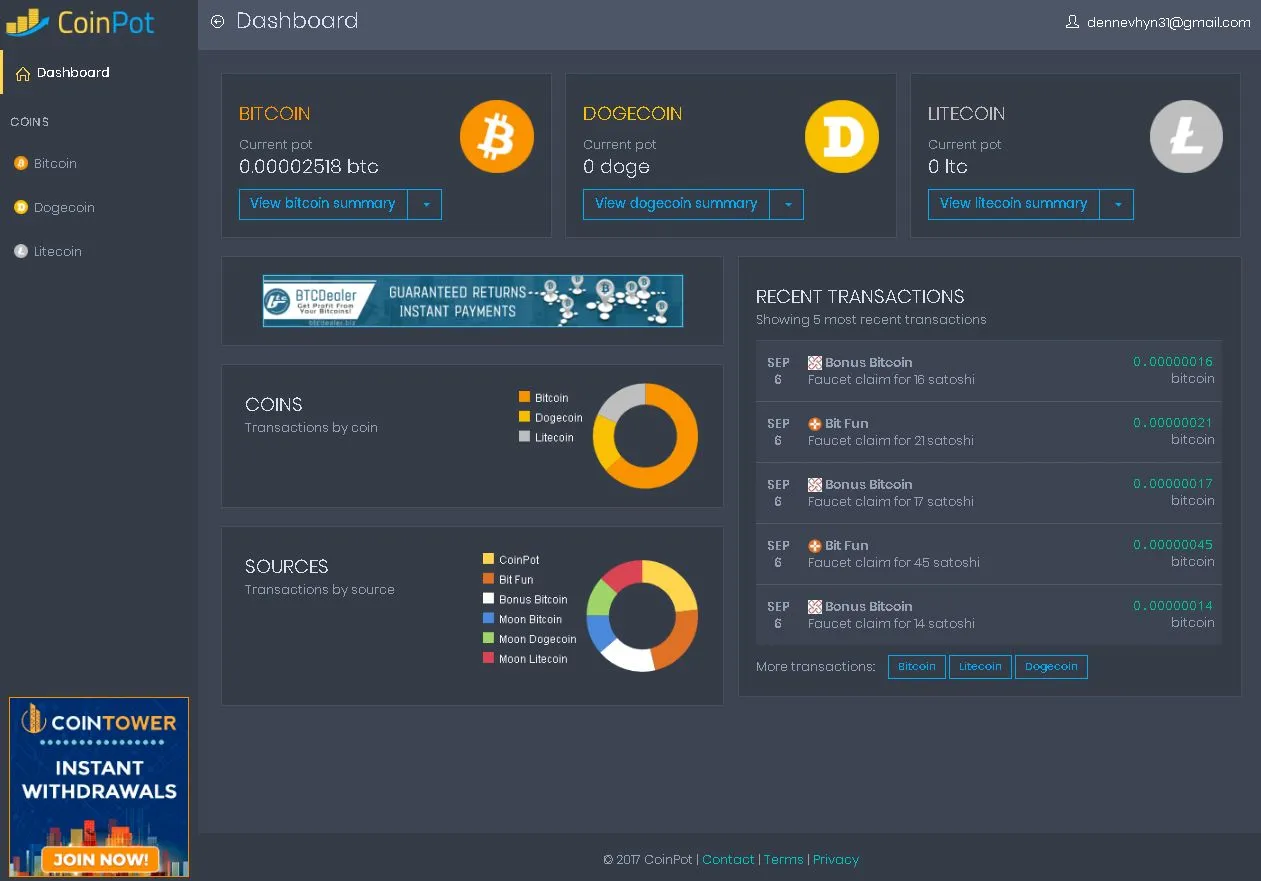Click the back arrow beside Dashboard title
Image resolution: width=1261 pixels, height=881 pixels.
217,21
